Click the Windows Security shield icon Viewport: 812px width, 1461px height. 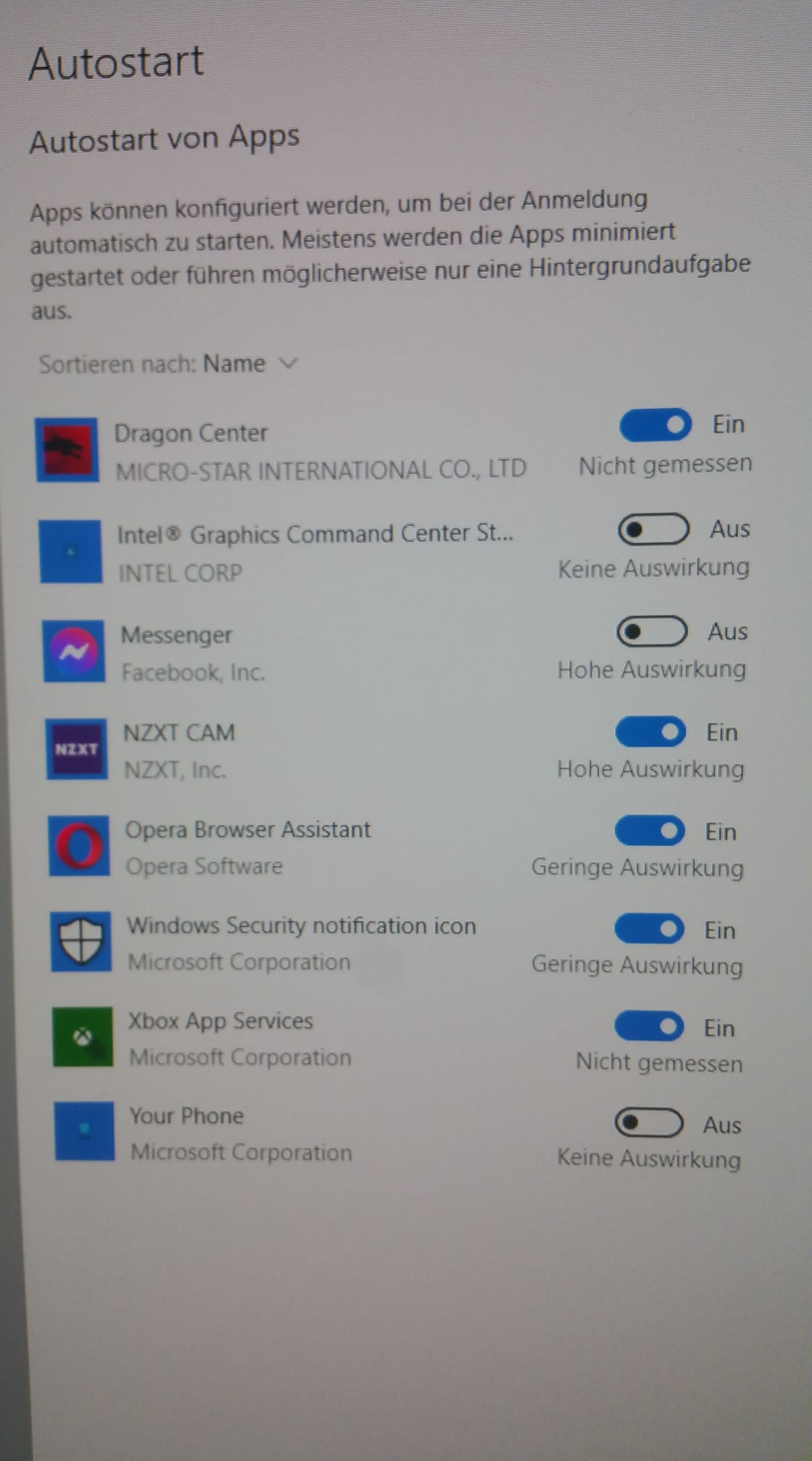[81, 941]
